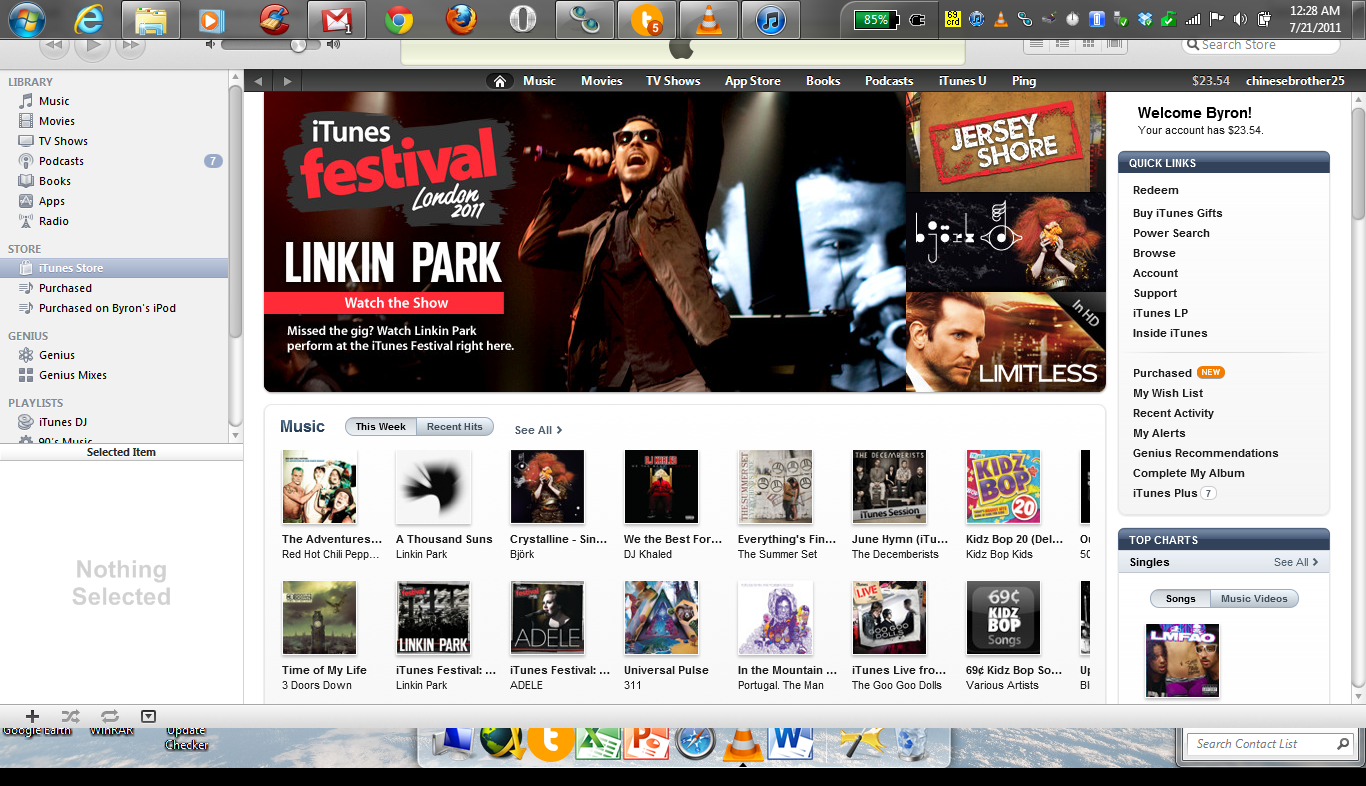Add a new playlist with the plus button
1366x786 pixels.
(x=32, y=716)
